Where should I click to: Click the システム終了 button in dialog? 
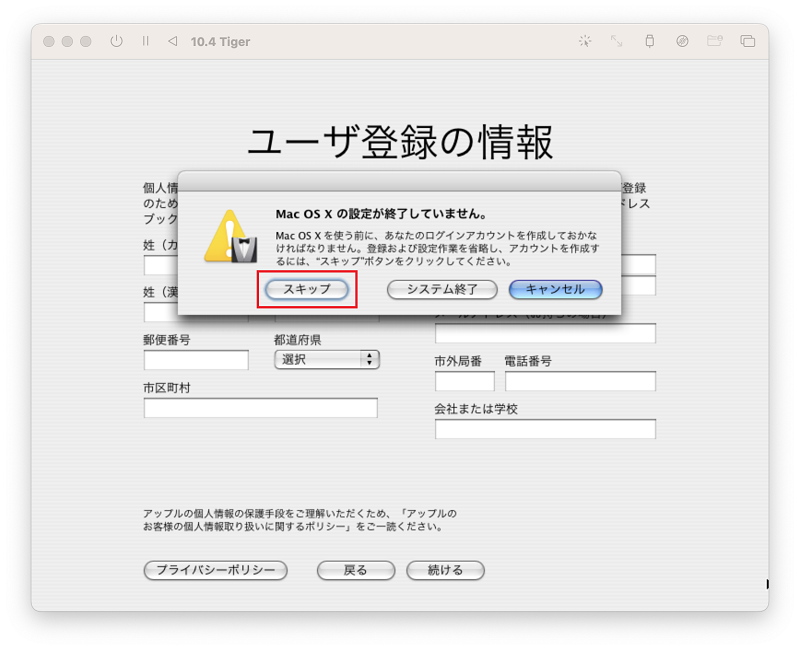pyautogui.click(x=442, y=289)
